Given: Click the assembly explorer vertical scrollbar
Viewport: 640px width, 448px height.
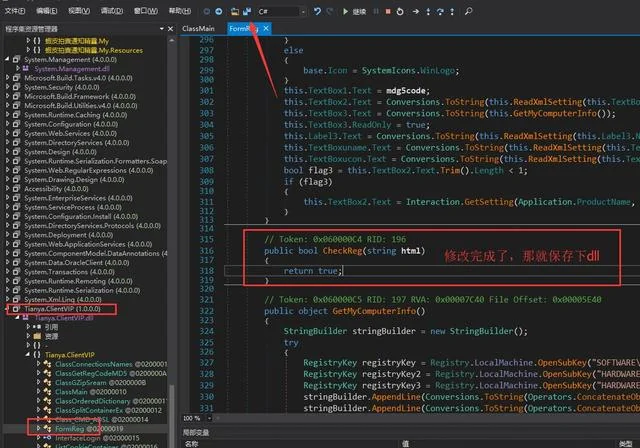Looking at the screenshot, I should [x=171, y=228].
